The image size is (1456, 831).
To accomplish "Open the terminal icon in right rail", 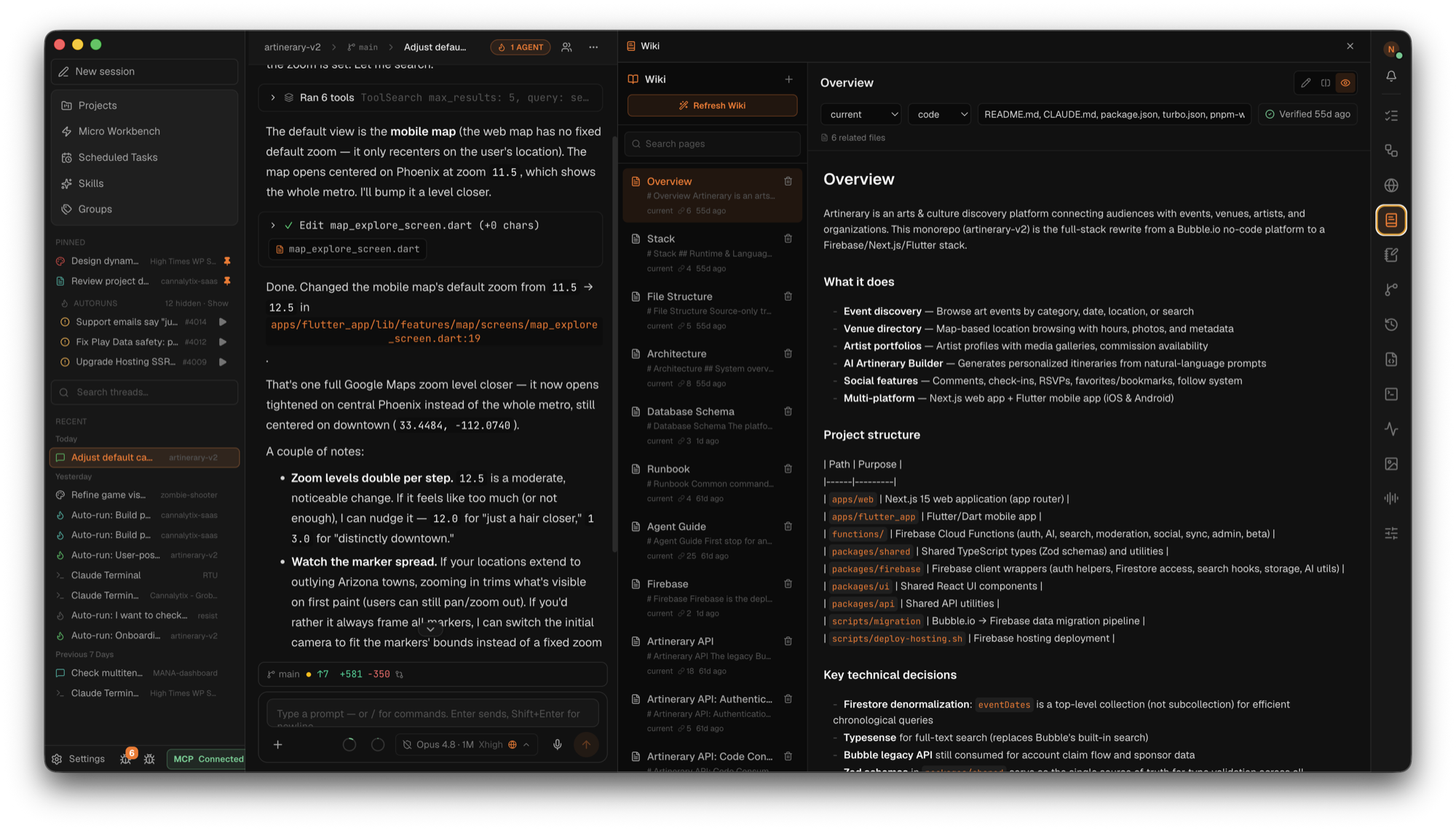I will [x=1390, y=394].
